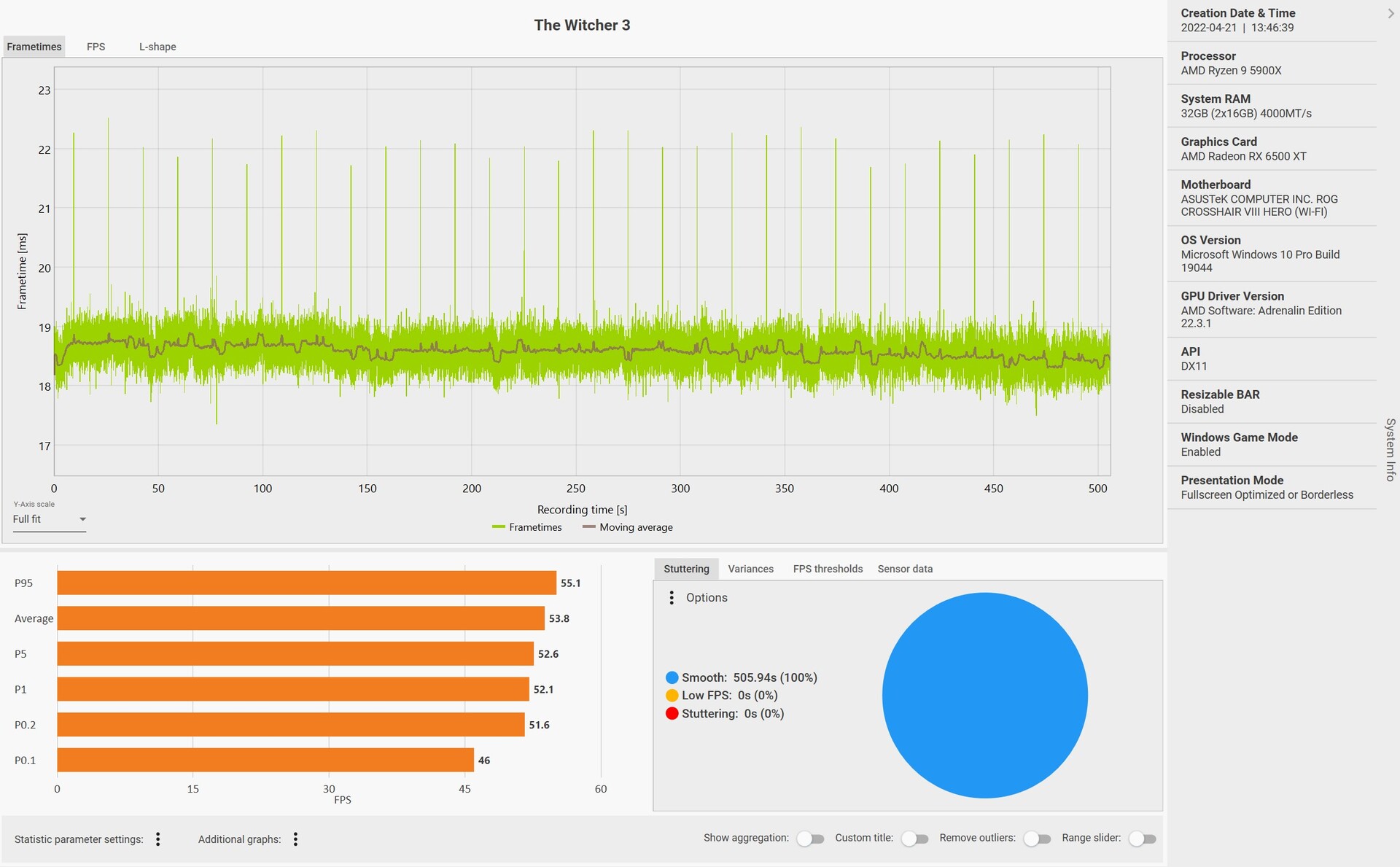
Task: Open stuttering Options kebab menu
Action: coord(672,597)
